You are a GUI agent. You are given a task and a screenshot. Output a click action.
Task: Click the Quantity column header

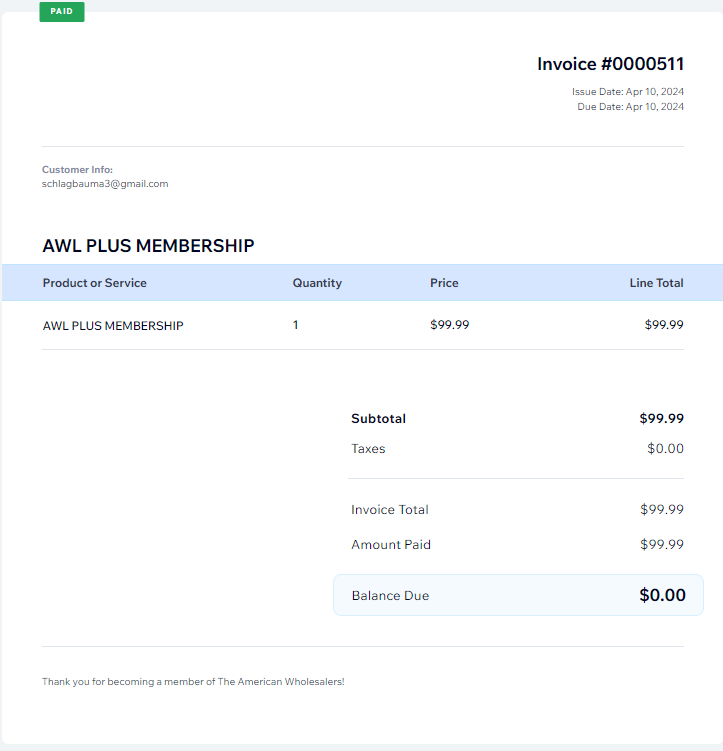pyautogui.click(x=317, y=283)
